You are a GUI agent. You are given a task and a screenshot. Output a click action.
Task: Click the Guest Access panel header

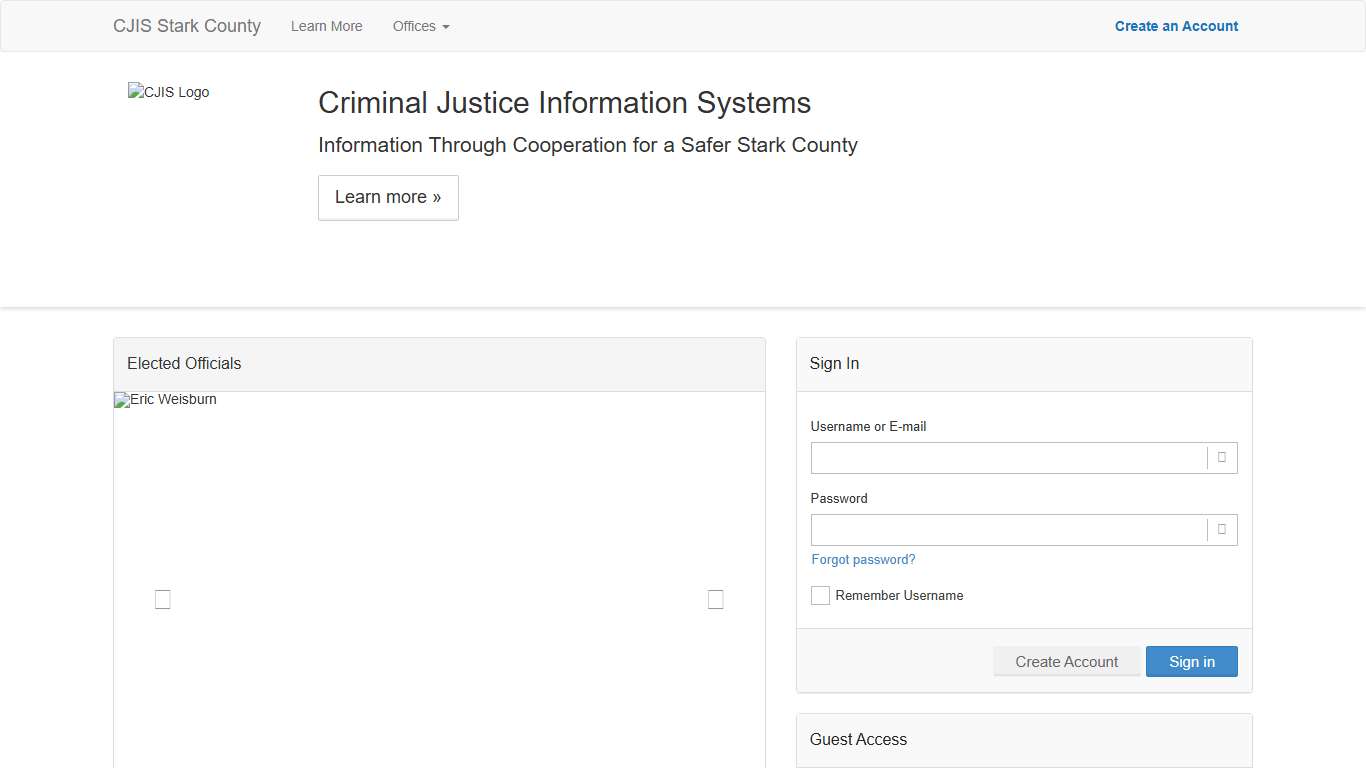[x=858, y=739]
